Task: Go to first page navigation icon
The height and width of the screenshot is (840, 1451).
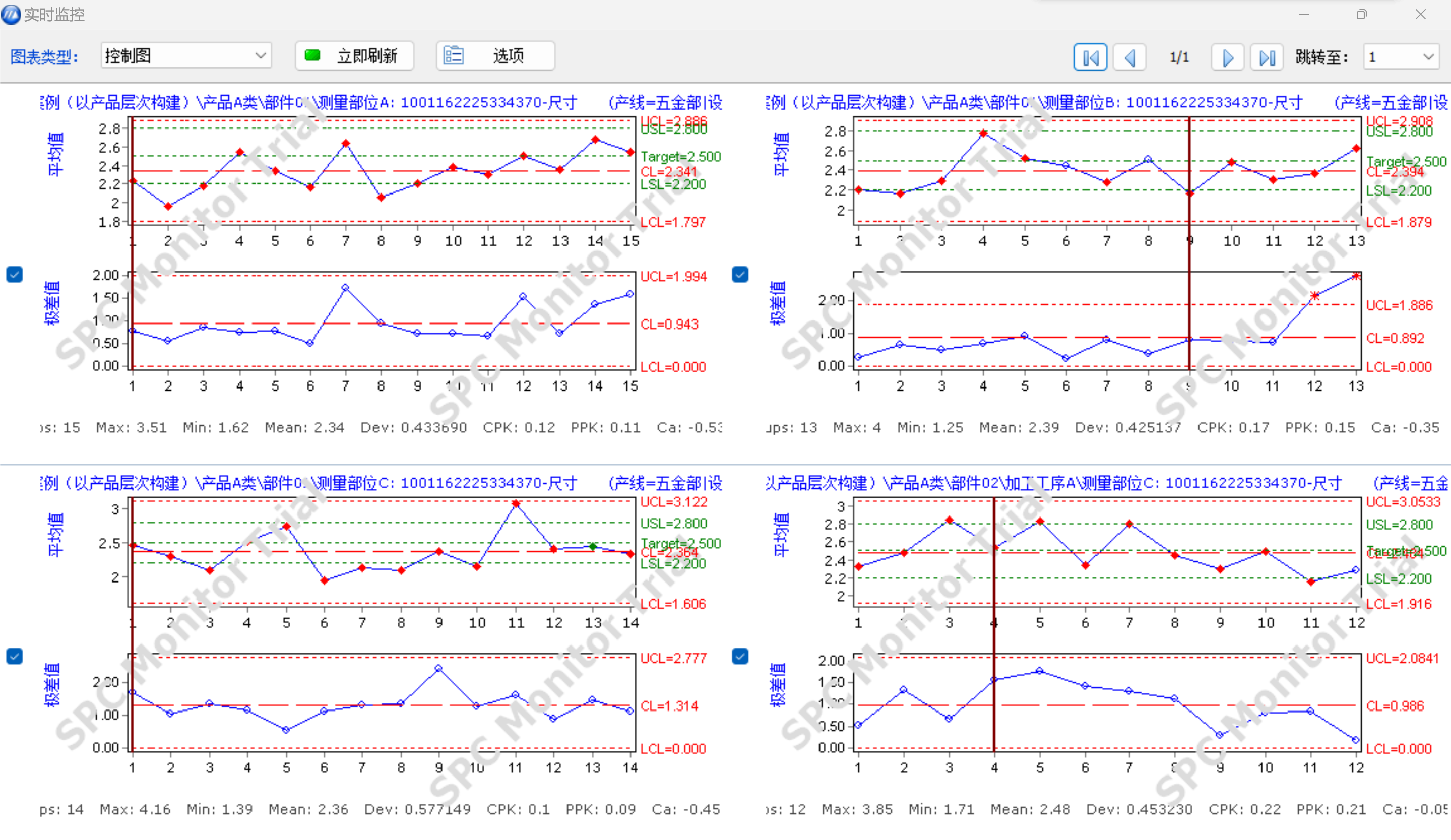Action: (1090, 57)
